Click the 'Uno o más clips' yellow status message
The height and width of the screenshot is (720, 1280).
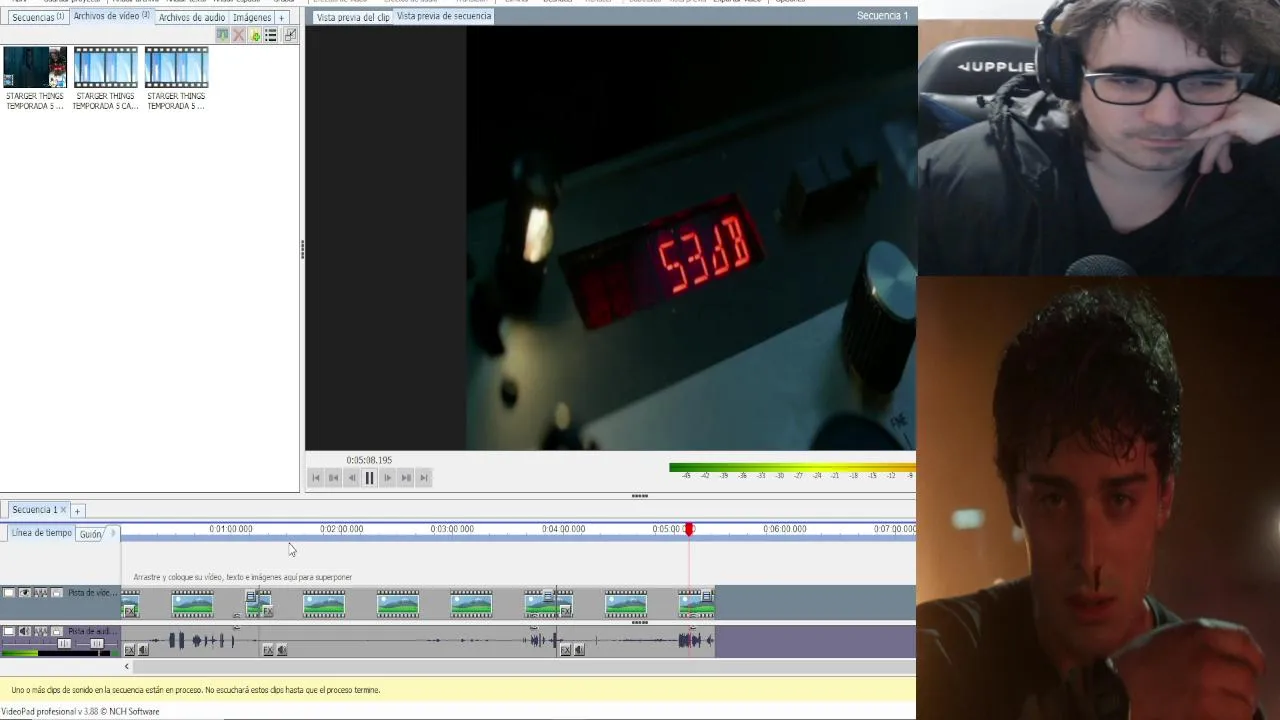[x=196, y=690]
